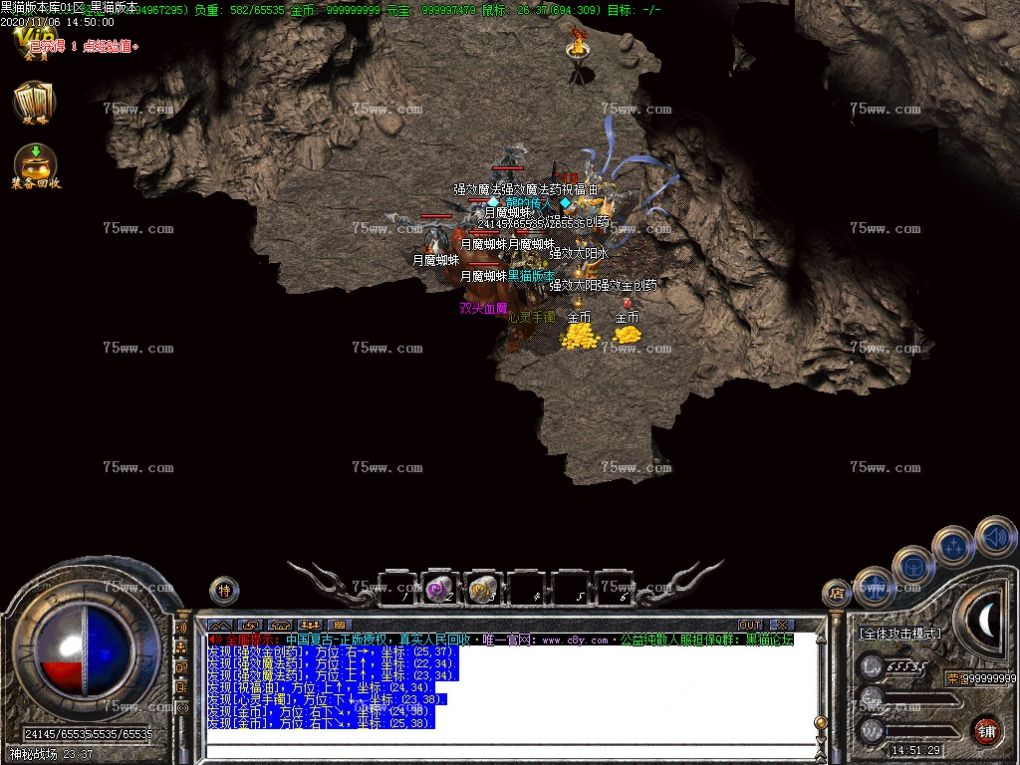Toggle the grey signal icon below channel icons
The height and width of the screenshot is (765, 1020).
[182, 707]
